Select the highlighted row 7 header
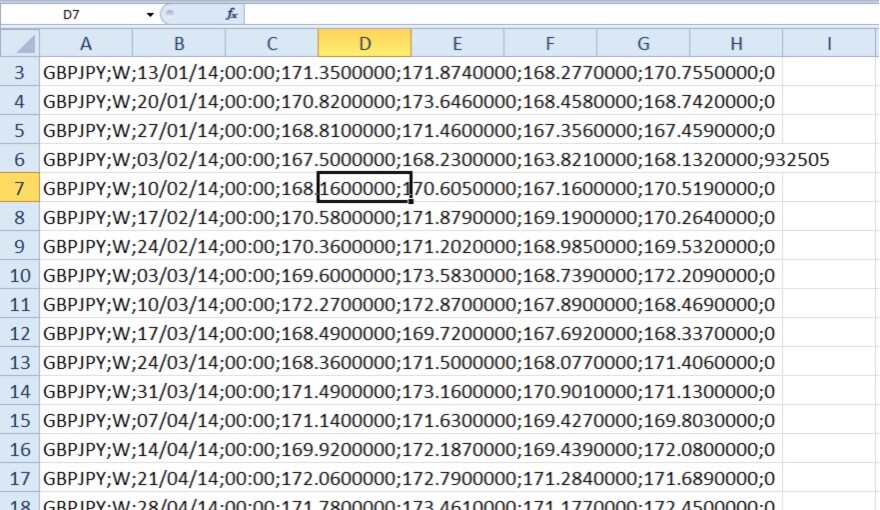 click(x=20, y=189)
